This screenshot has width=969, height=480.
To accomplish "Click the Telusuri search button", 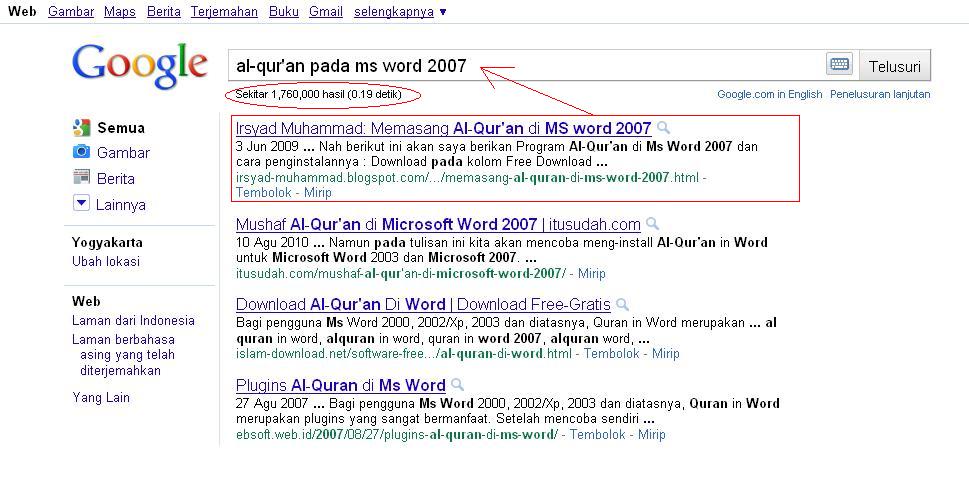I will pyautogui.click(x=895, y=66).
